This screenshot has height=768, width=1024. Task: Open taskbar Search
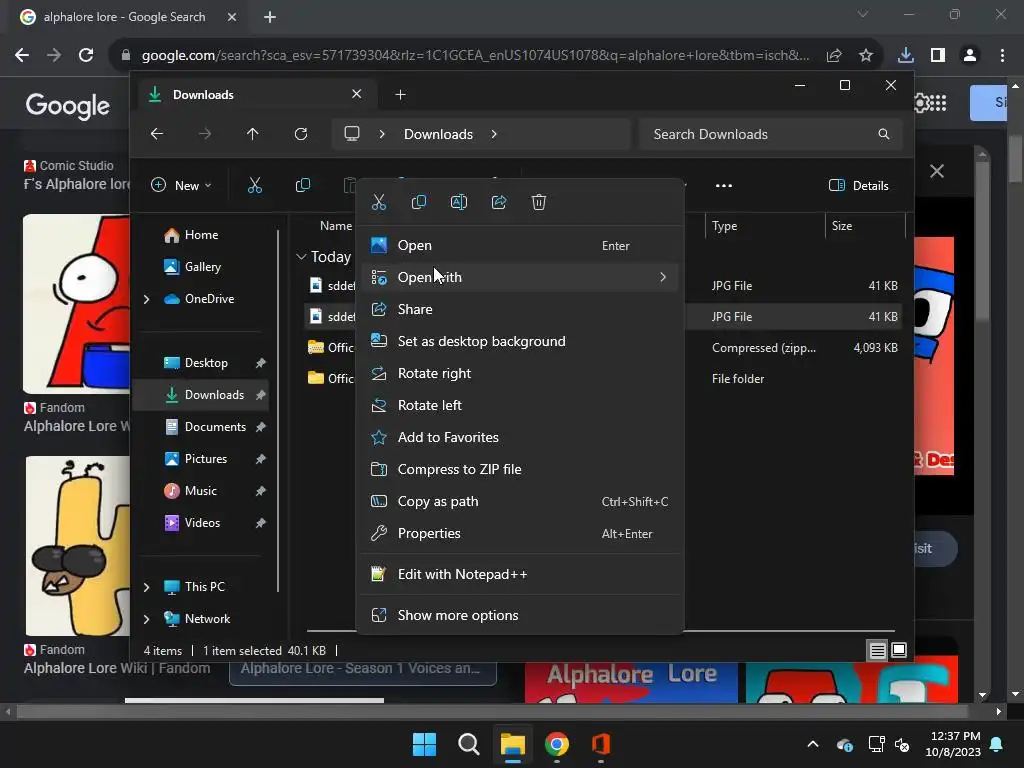tap(468, 744)
